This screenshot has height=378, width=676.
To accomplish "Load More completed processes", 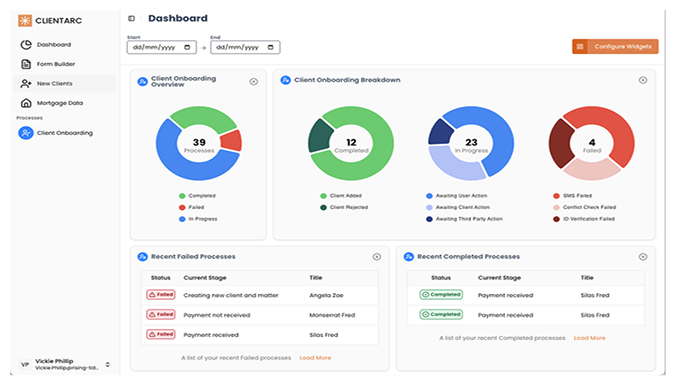I will coord(589,338).
